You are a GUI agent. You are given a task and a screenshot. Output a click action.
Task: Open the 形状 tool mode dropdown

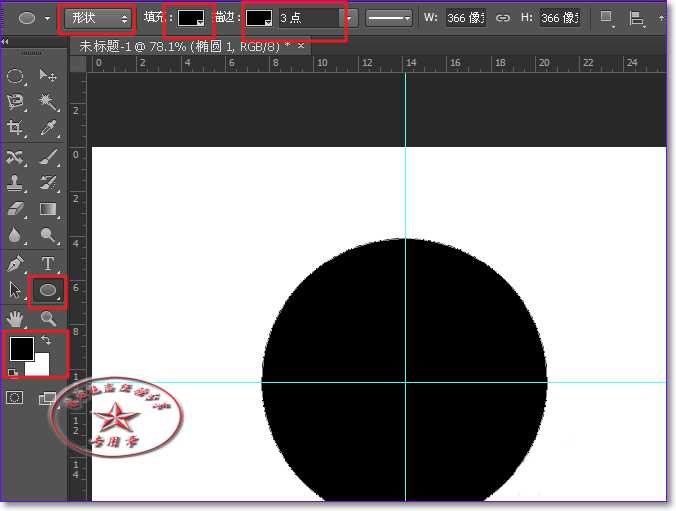point(97,18)
